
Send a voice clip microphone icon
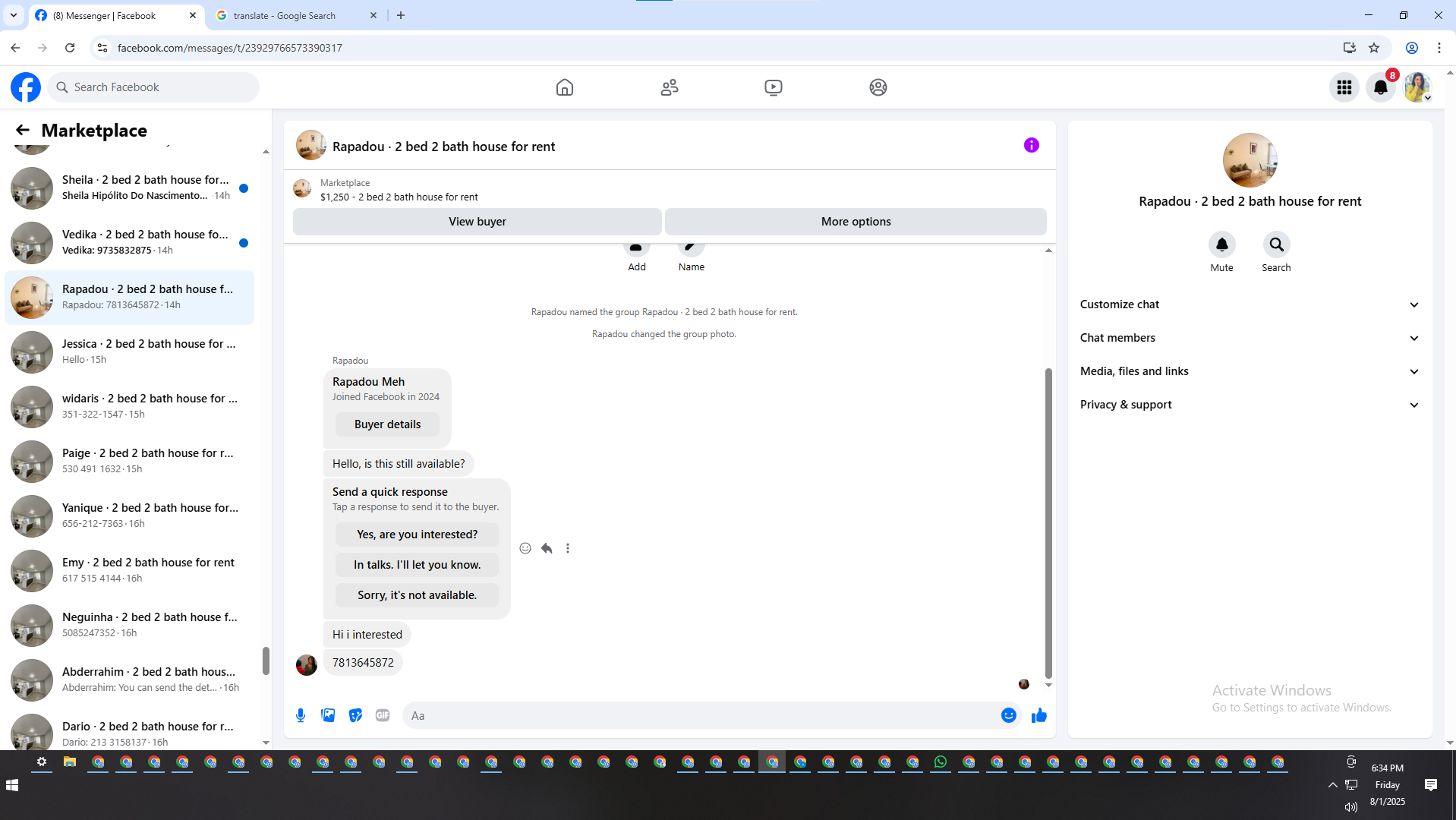[301, 715]
